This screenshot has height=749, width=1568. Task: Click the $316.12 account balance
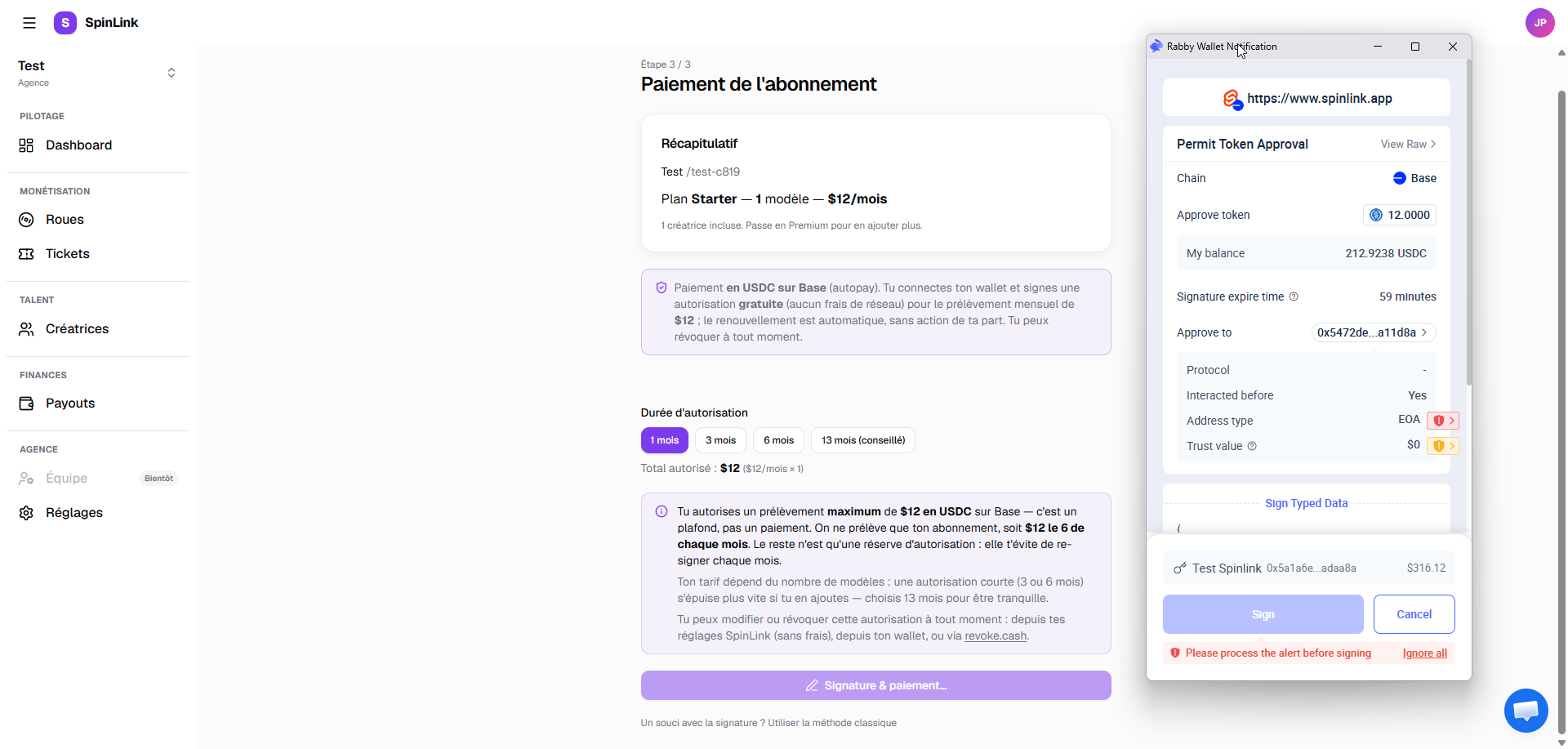(x=1426, y=568)
